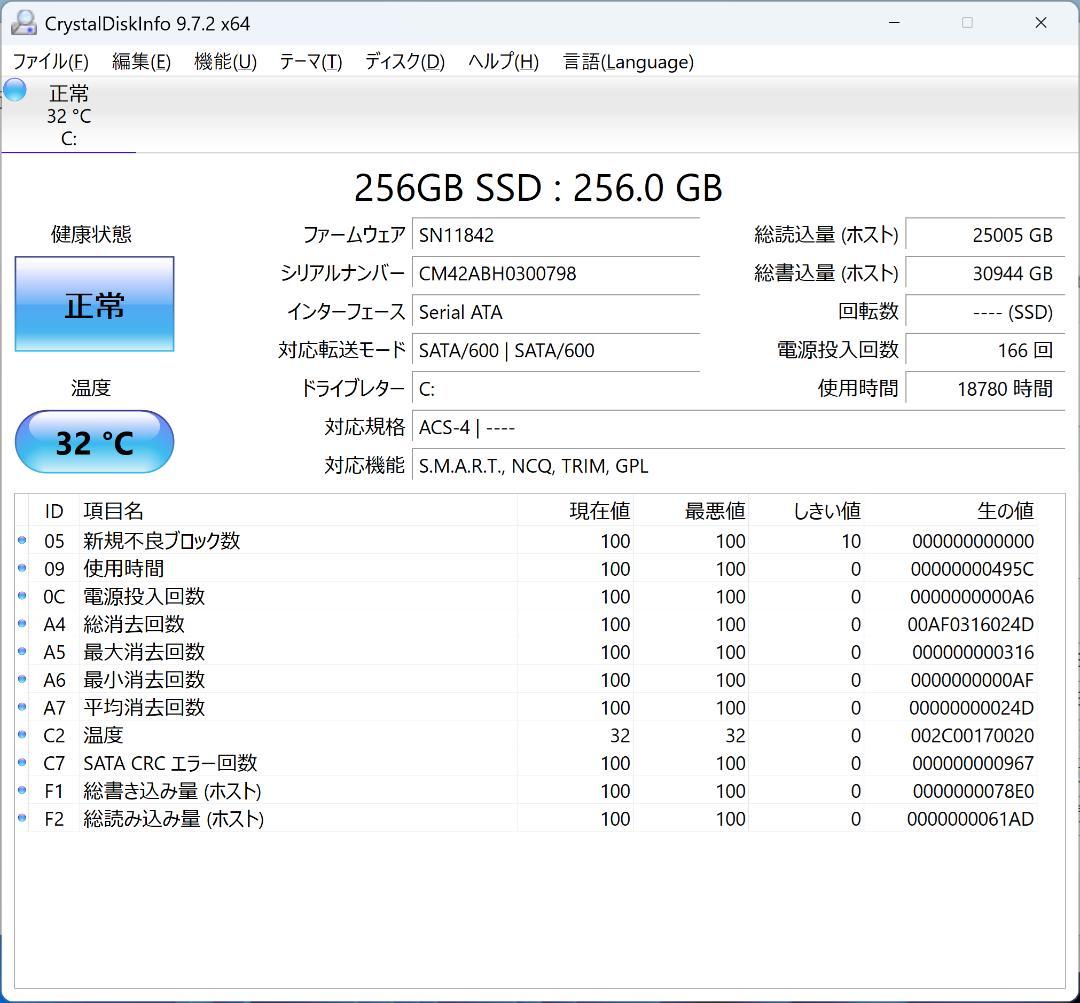
Task: Click the 32 °C temperature display button
Action: click(94, 441)
